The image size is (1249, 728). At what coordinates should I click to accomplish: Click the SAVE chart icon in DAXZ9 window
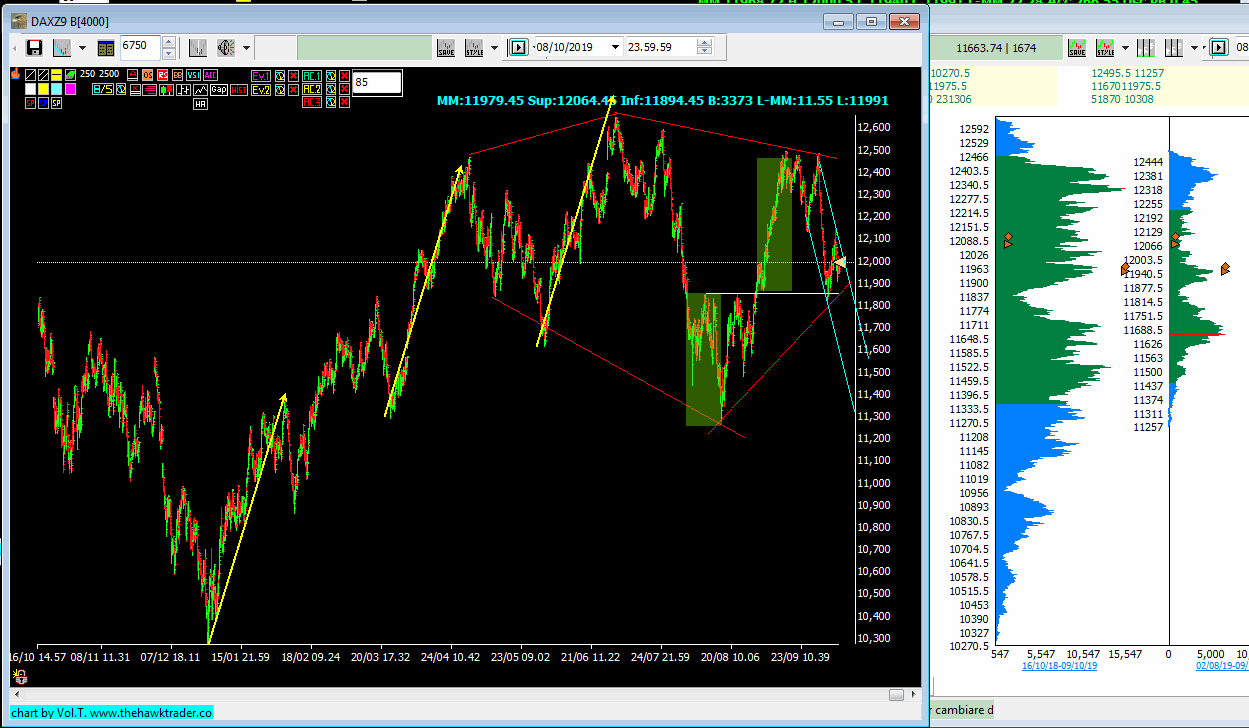pos(446,47)
